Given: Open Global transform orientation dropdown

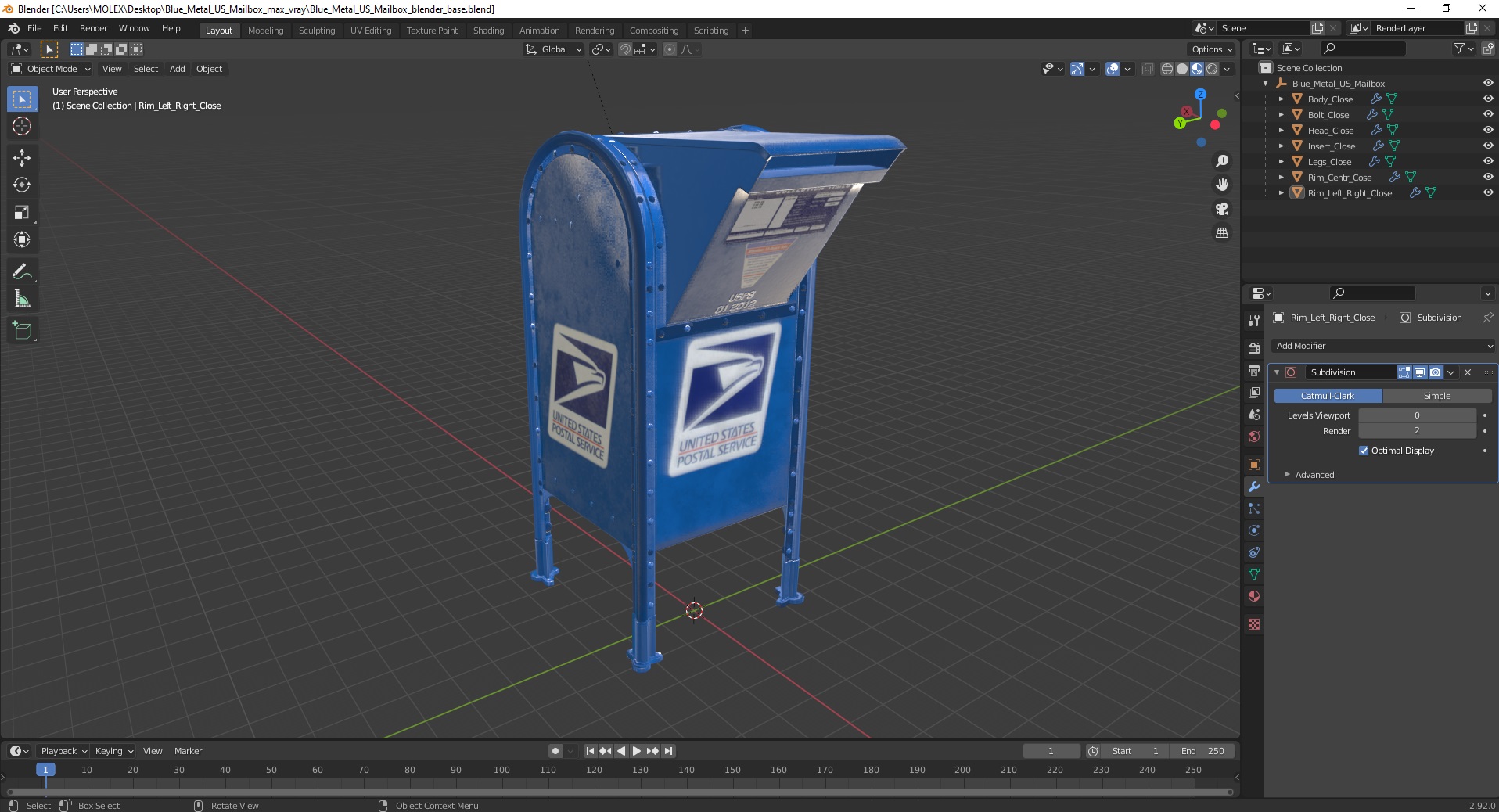Looking at the screenshot, I should click(x=554, y=49).
